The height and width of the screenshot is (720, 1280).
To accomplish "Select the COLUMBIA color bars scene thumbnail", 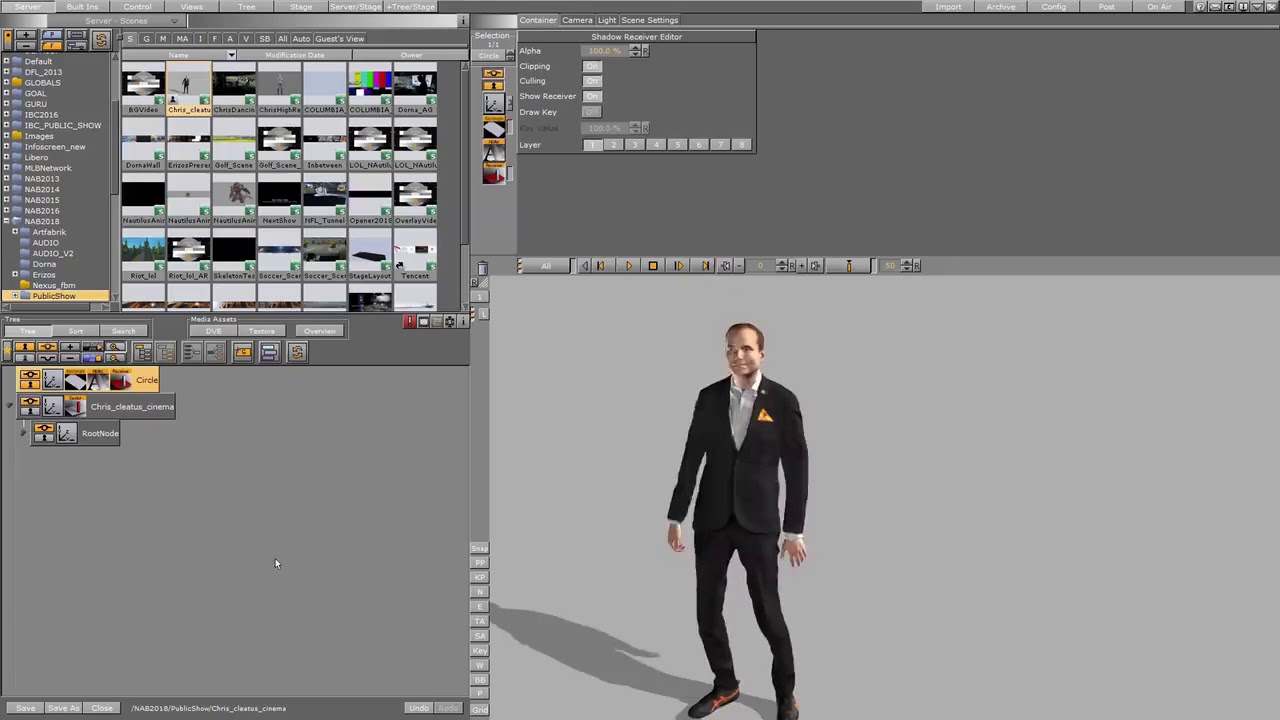I will tap(370, 88).
